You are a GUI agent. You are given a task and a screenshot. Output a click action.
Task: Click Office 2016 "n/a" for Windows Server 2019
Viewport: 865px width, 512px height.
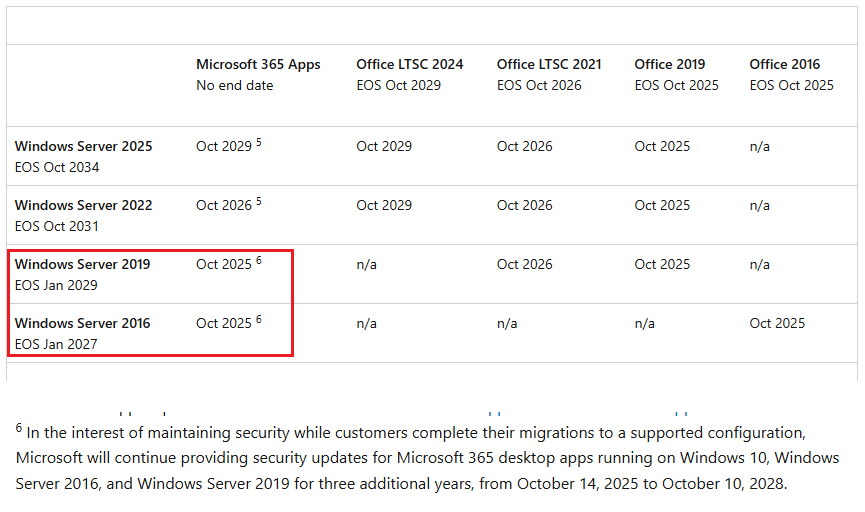[x=760, y=265]
